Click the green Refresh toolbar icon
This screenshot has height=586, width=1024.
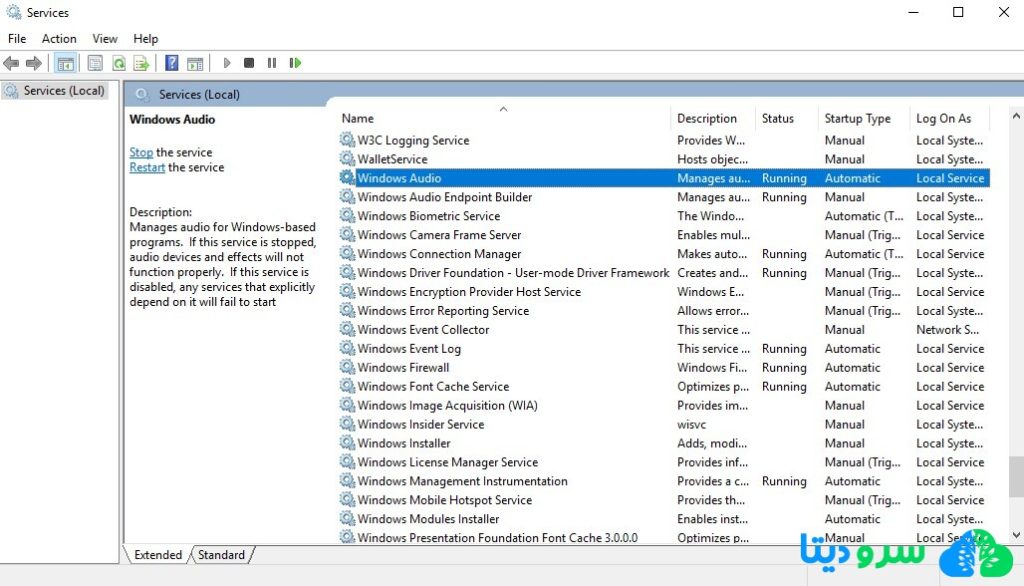pyautogui.click(x=119, y=63)
